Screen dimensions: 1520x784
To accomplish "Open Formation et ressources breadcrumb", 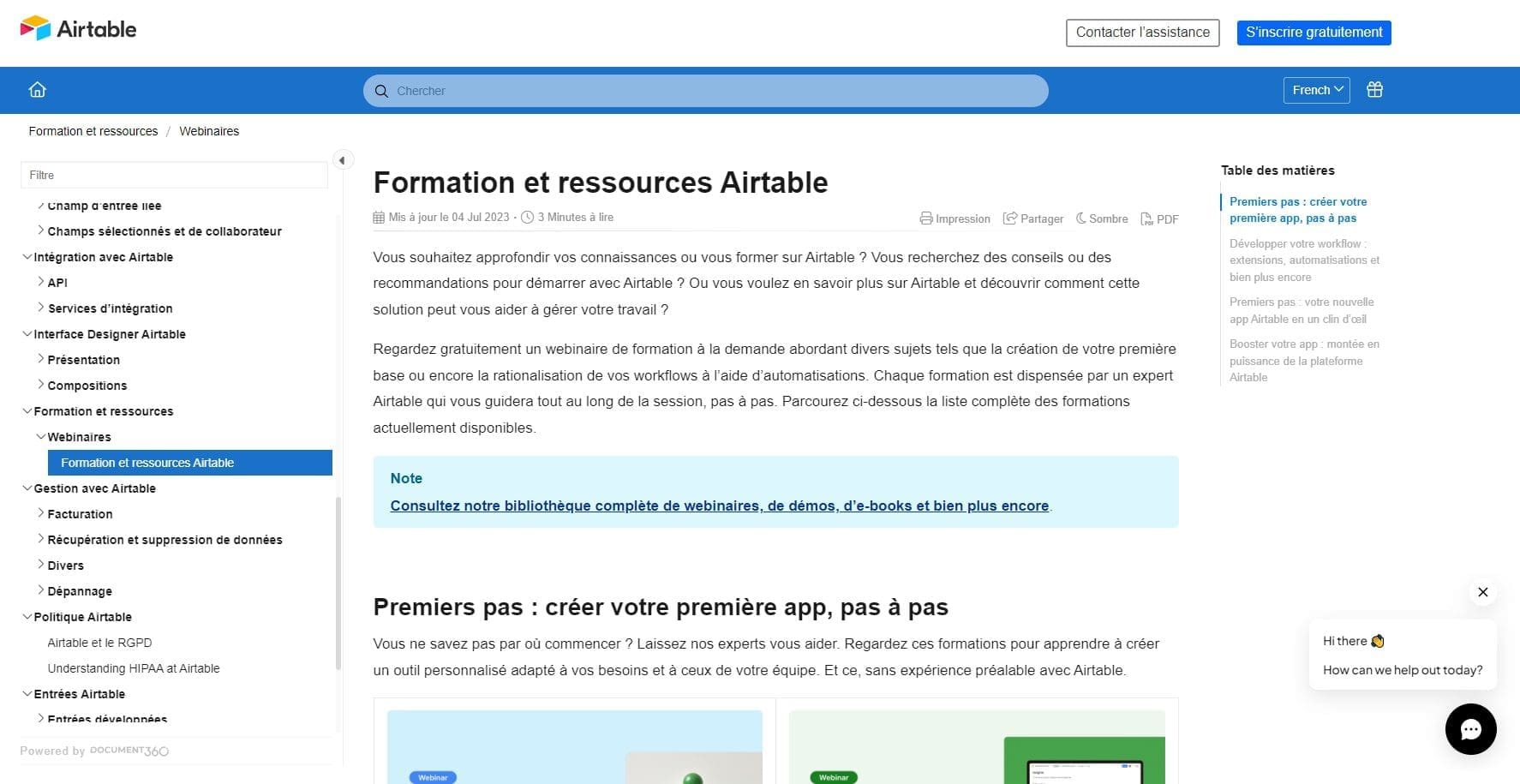I will coord(93,131).
